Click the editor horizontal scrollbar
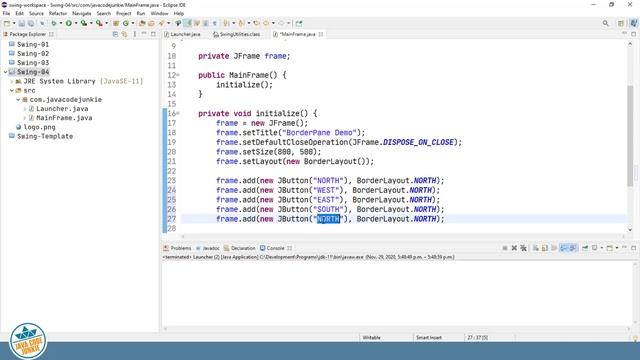 click(x=402, y=236)
